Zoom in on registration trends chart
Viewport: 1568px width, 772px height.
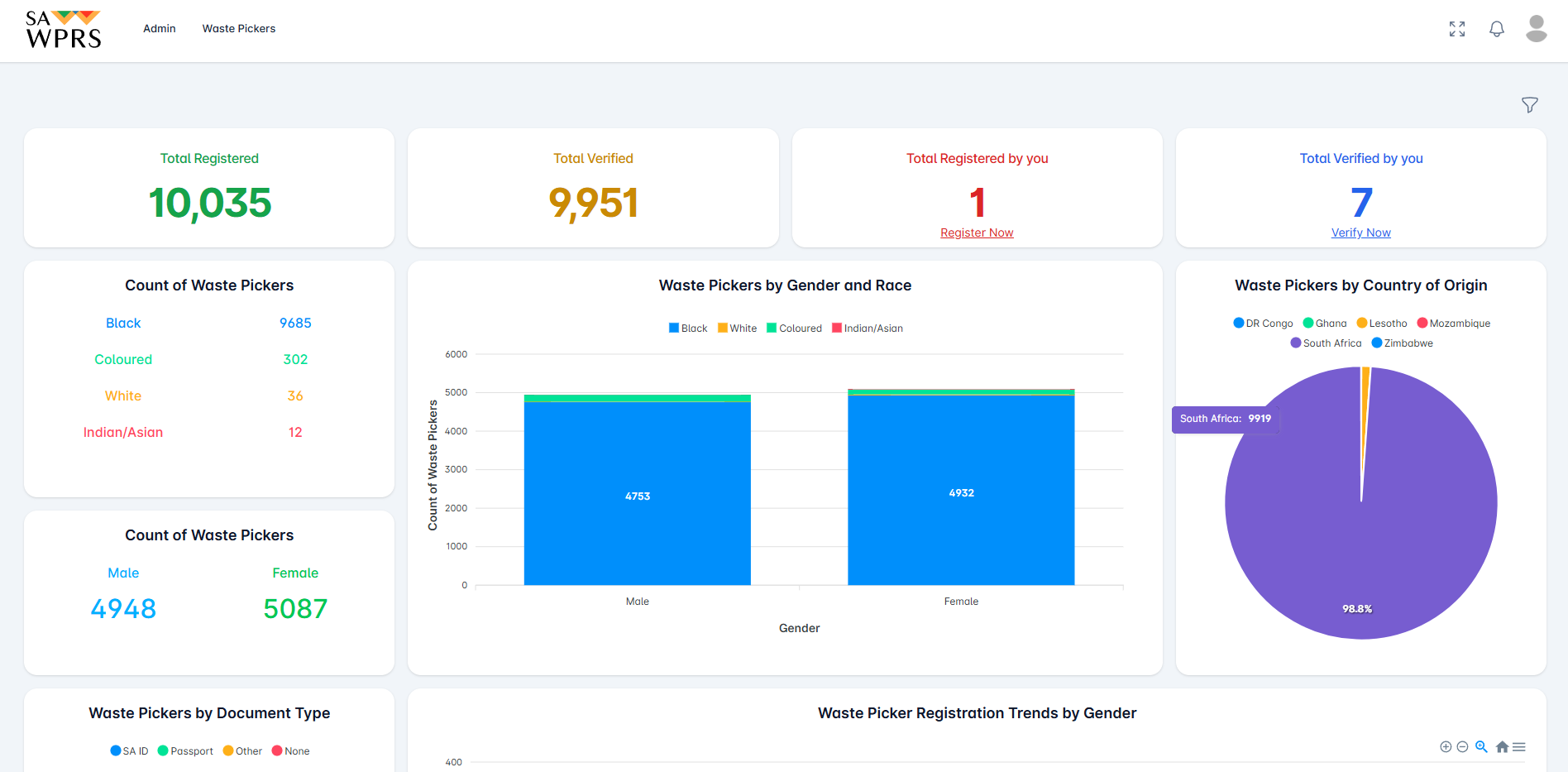pos(1446,747)
